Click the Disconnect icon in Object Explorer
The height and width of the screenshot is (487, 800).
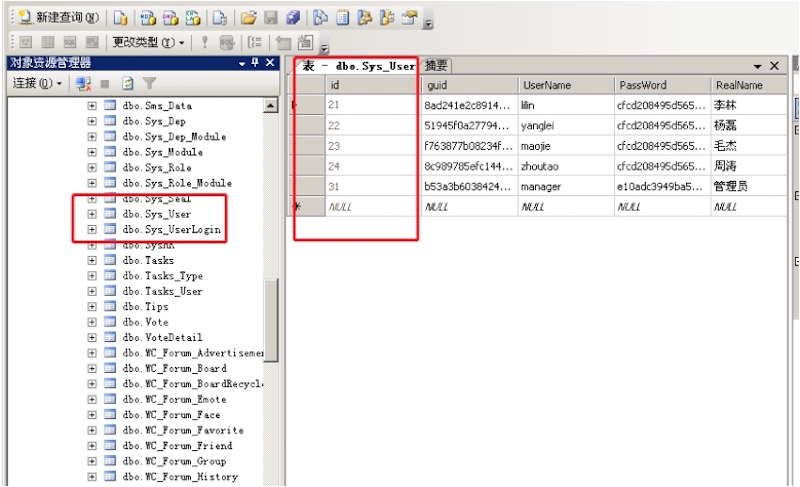[84, 84]
